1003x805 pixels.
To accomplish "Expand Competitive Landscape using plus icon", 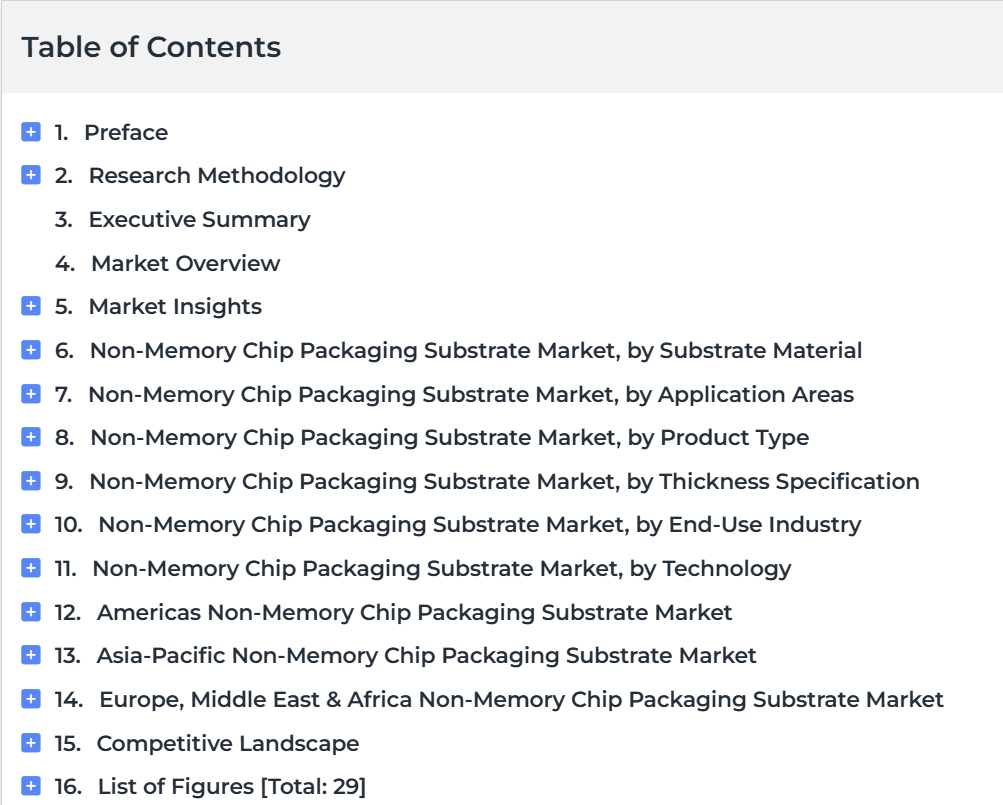I will [31, 743].
